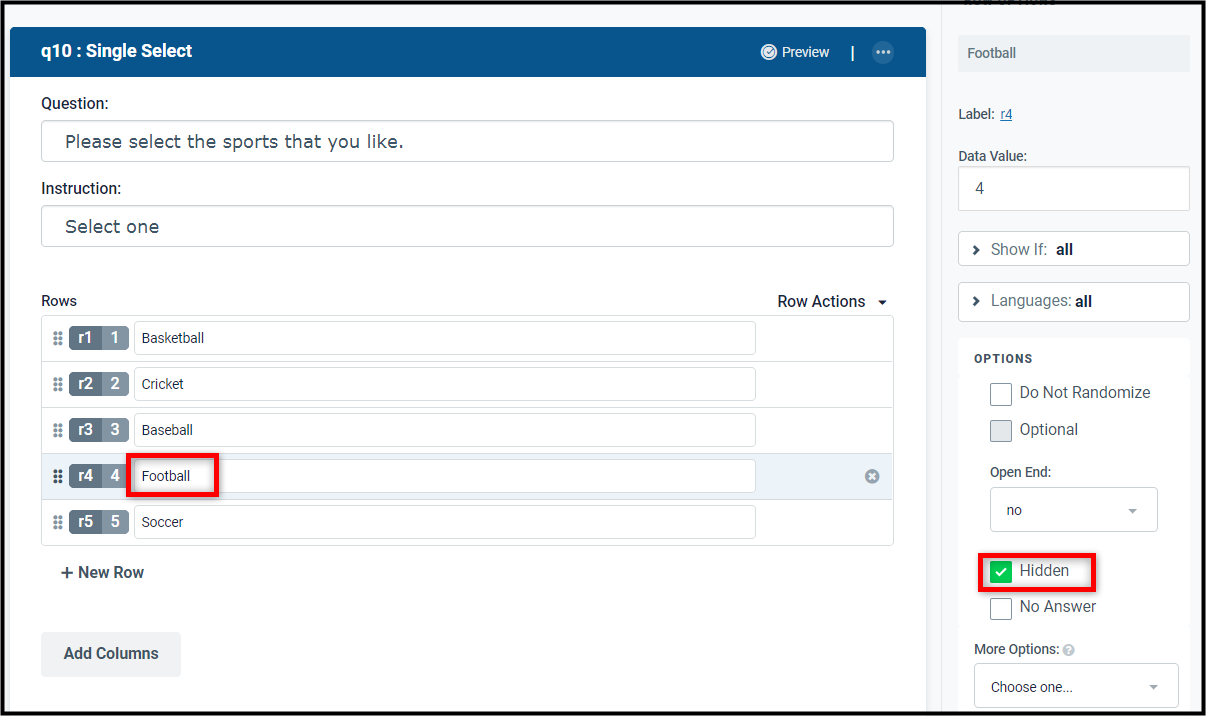
Task: Click the Preview checkmark icon
Action: tap(768, 52)
